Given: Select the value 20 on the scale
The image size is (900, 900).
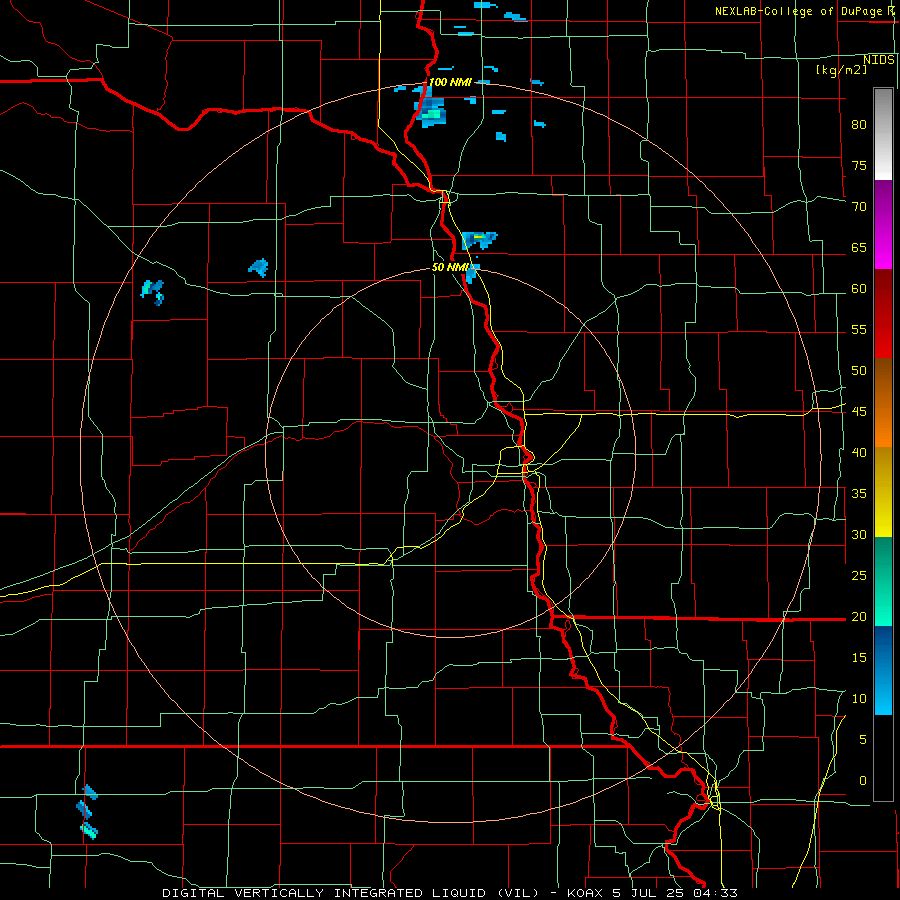Looking at the screenshot, I should coord(859,616).
